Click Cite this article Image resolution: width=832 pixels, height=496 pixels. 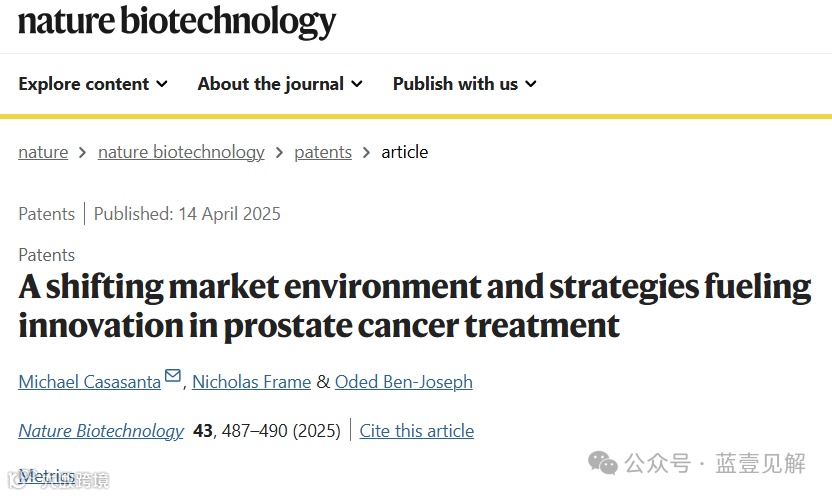417,431
